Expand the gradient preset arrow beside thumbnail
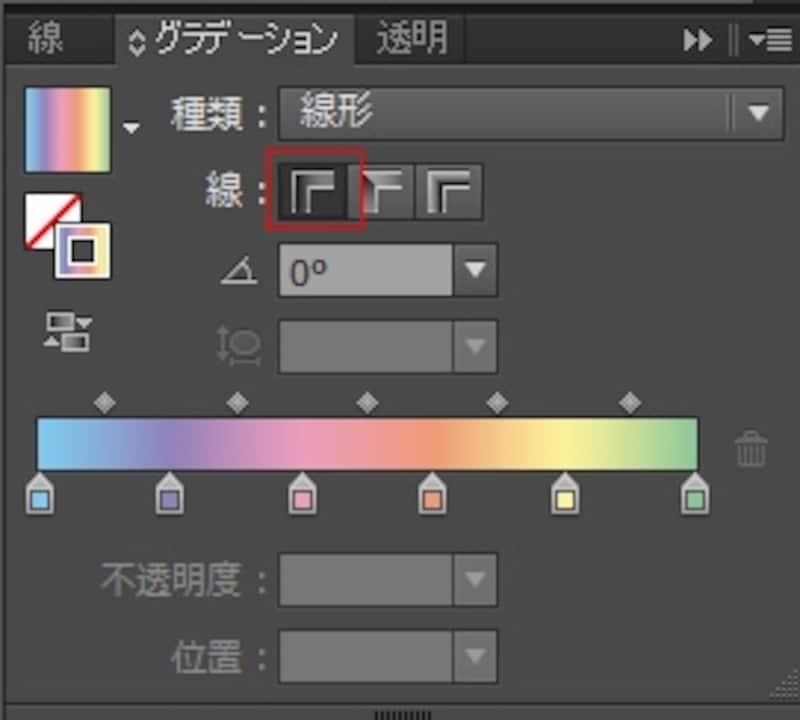Image resolution: width=800 pixels, height=720 pixels. click(x=131, y=127)
